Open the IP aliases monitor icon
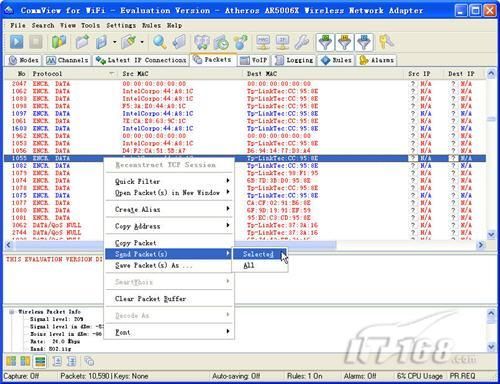The height and width of the screenshot is (384, 500). pyautogui.click(x=283, y=42)
